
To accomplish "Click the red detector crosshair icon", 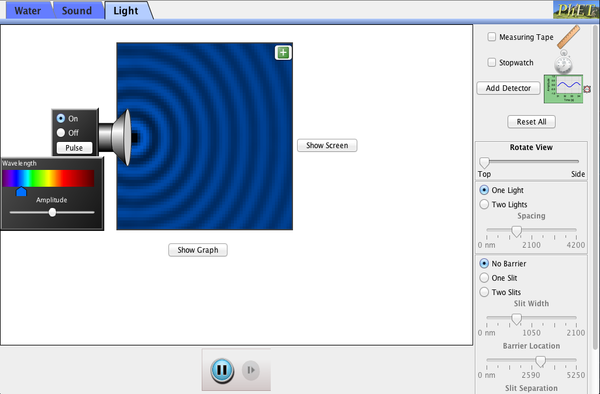I will tap(587, 89).
